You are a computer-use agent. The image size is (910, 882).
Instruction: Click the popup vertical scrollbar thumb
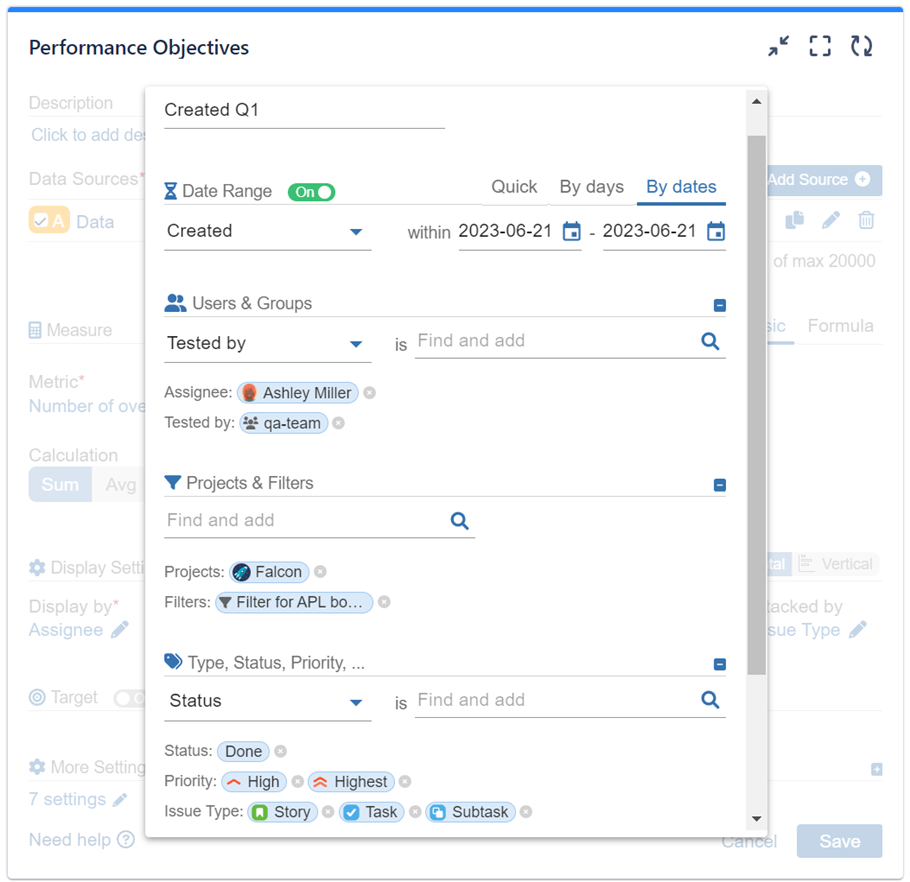(756, 400)
